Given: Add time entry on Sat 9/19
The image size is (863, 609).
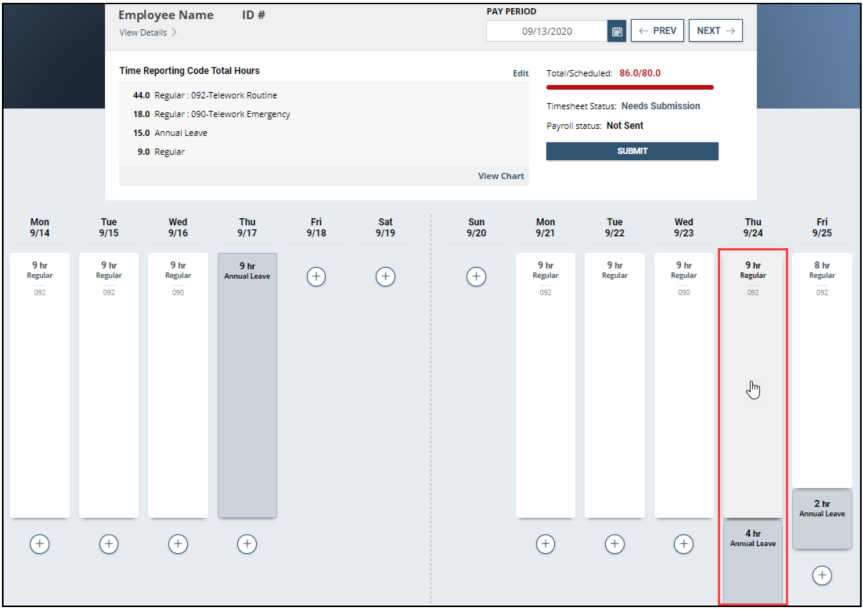Looking at the screenshot, I should (385, 276).
